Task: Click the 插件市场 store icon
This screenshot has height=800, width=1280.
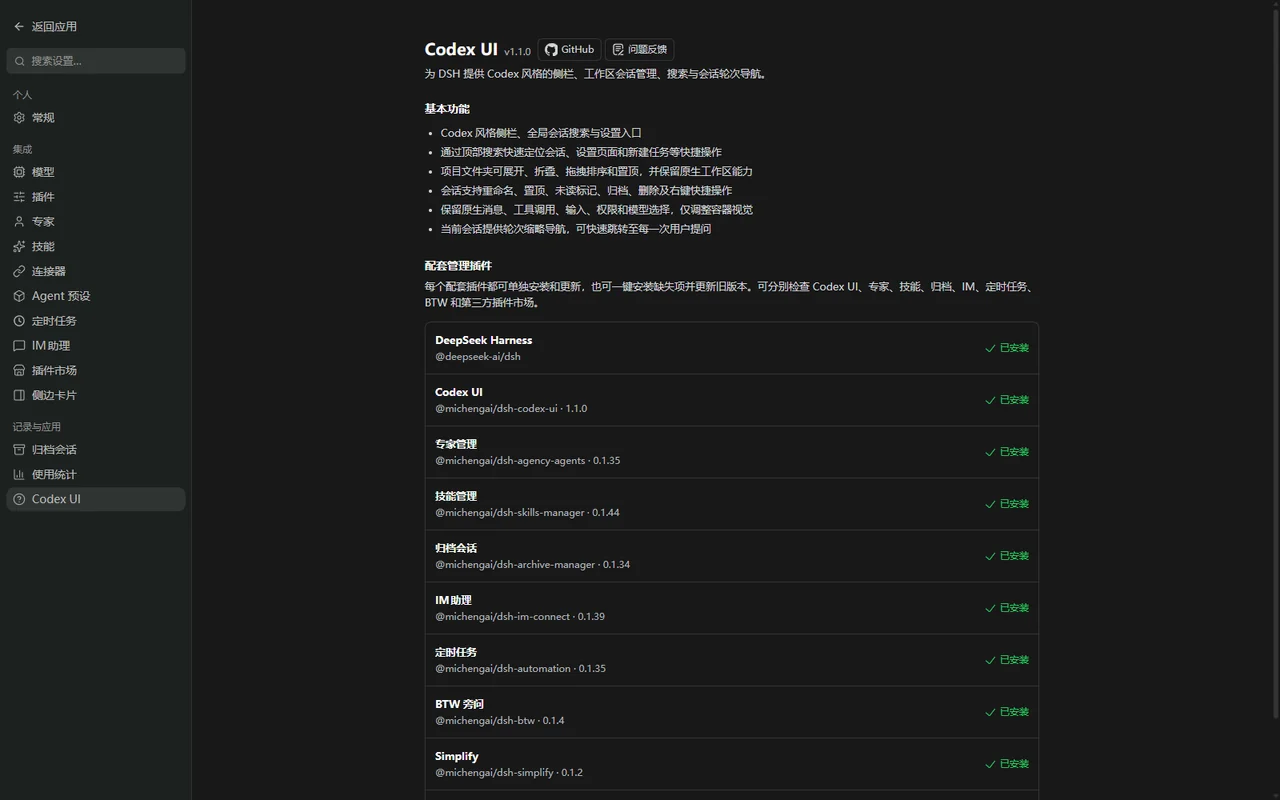Action: coord(19,370)
